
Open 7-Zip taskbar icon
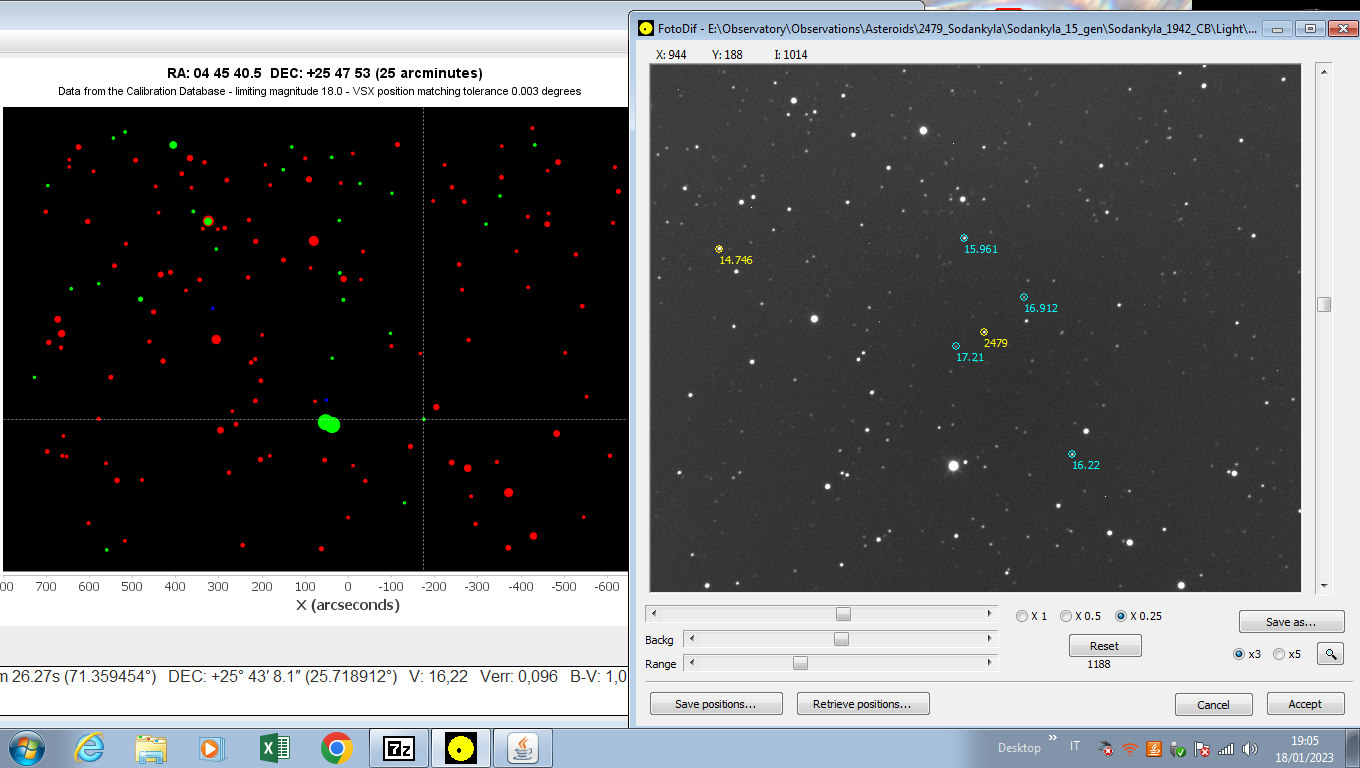click(x=399, y=748)
